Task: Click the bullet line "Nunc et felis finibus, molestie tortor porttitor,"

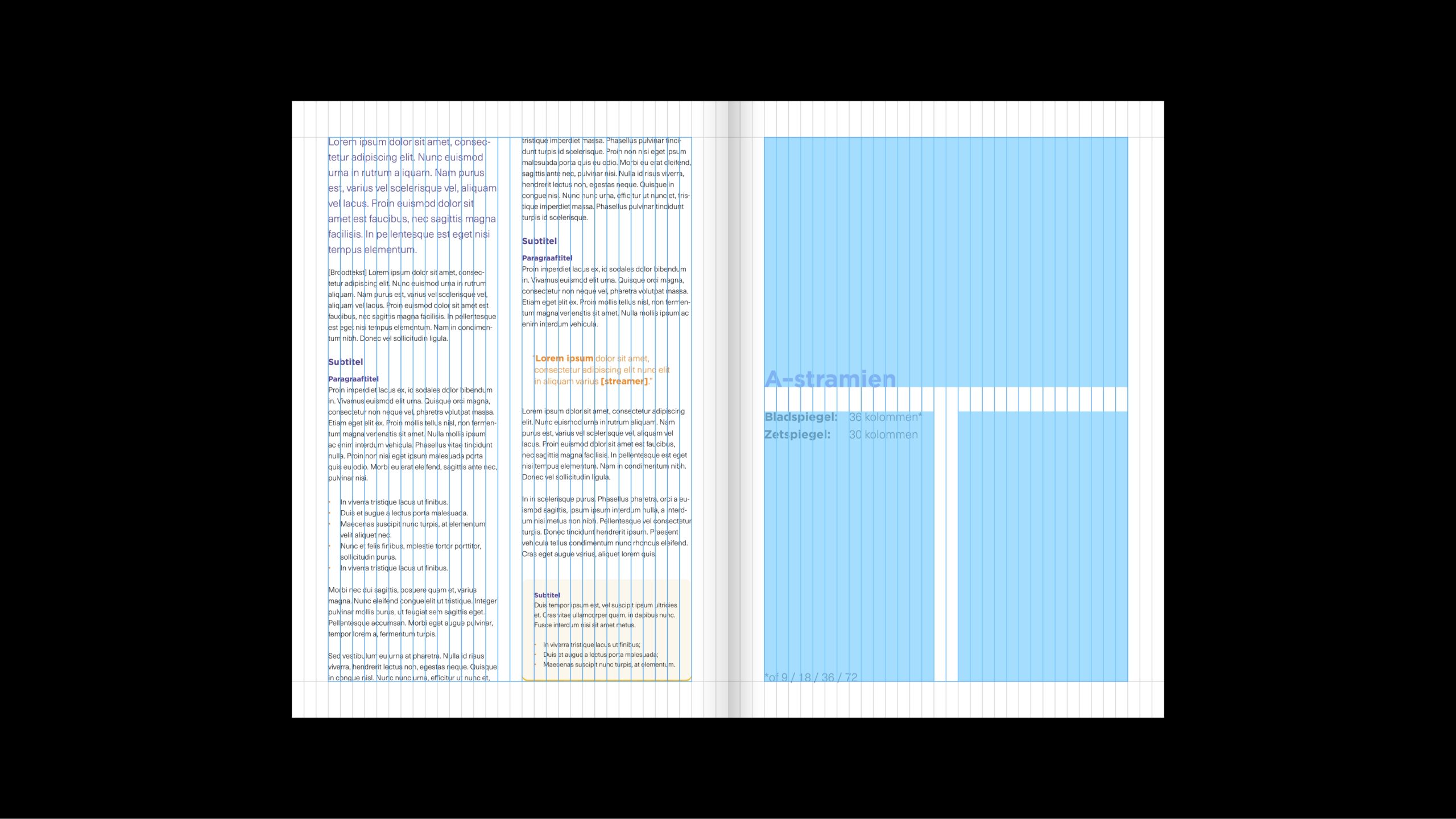Action: 411,546
